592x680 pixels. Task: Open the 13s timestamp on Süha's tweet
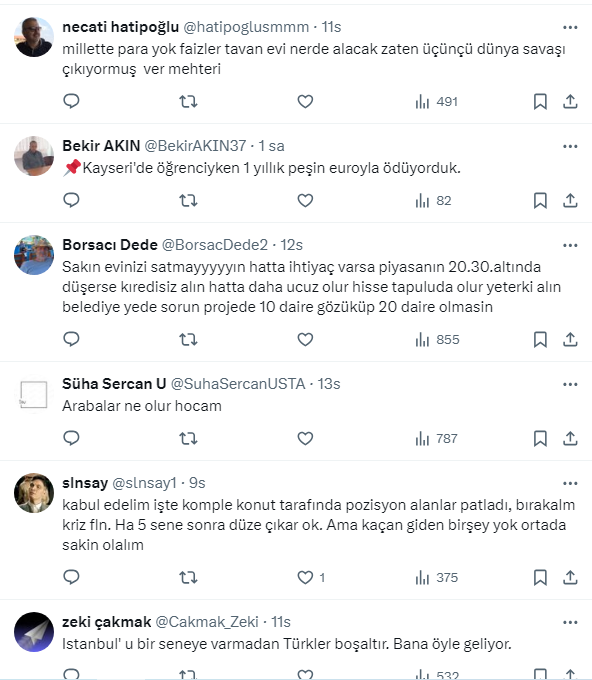[x=329, y=384]
